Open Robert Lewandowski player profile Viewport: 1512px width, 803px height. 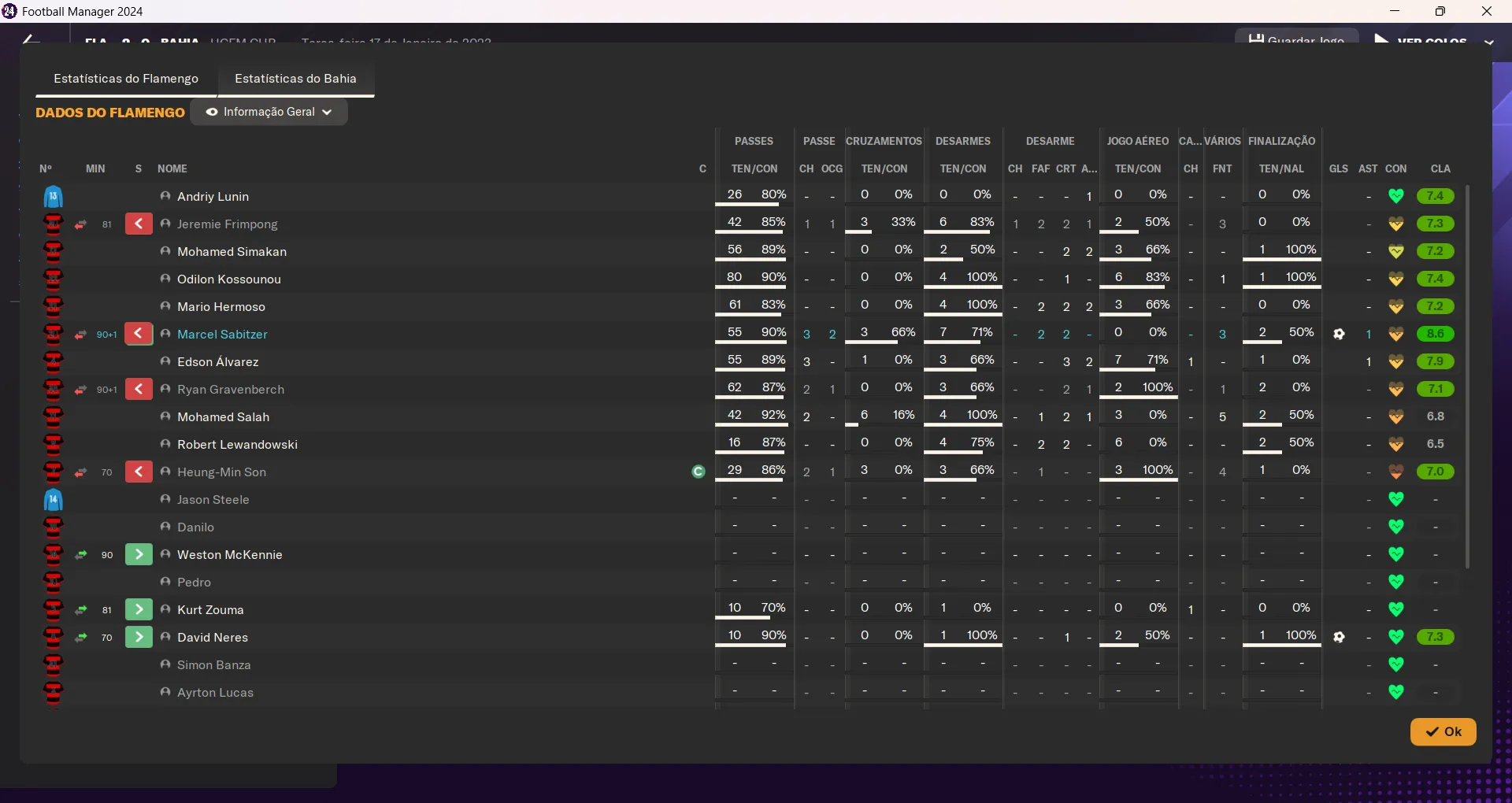pyautogui.click(x=237, y=445)
